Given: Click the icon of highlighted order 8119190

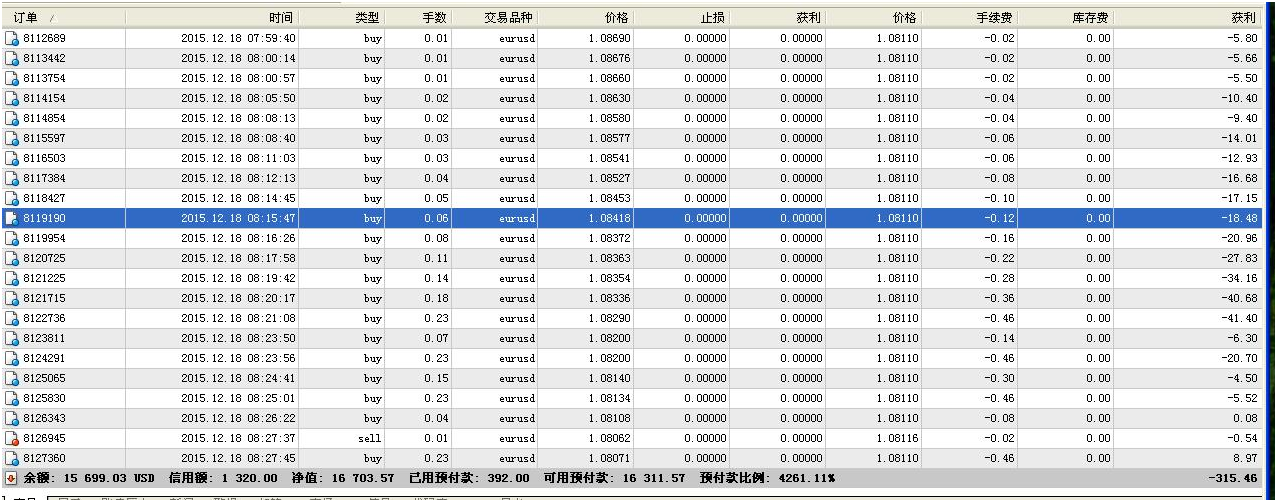Looking at the screenshot, I should click(12, 218).
